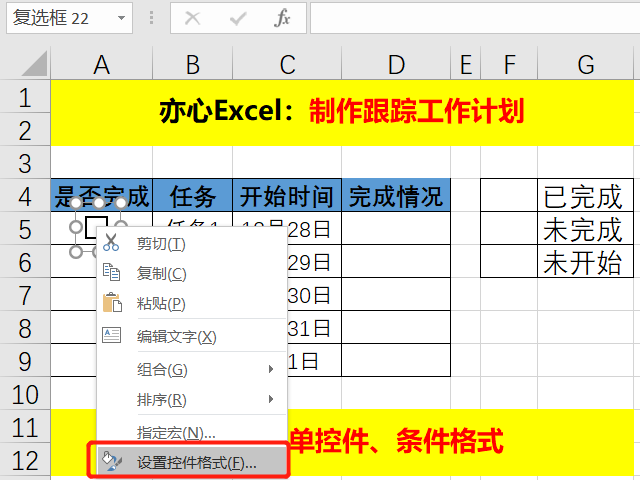This screenshot has height=480, width=640.
Task: Click the 是否完成 header cell
Action: pyautogui.click(x=102, y=196)
